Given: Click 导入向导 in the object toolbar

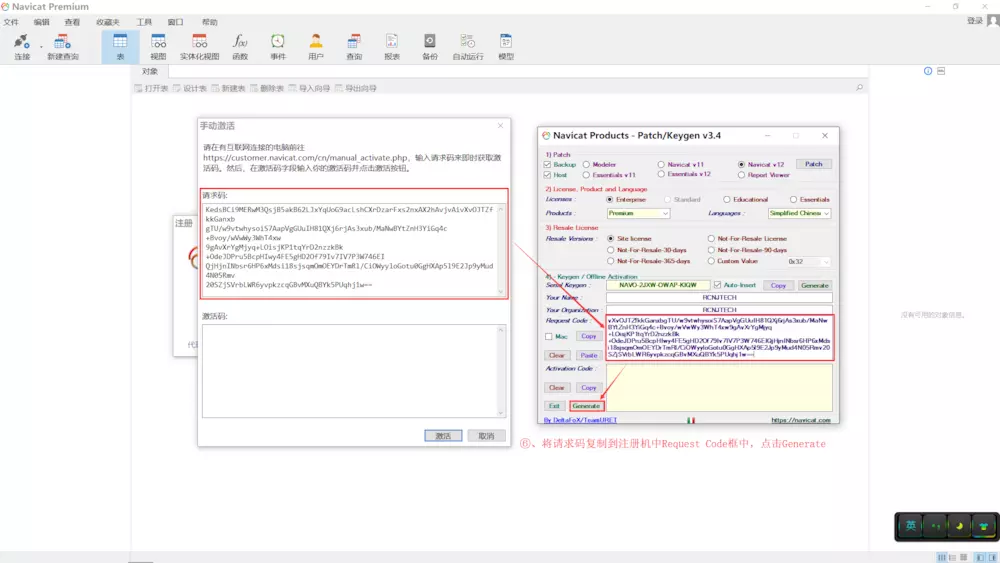Looking at the screenshot, I should (309, 88).
